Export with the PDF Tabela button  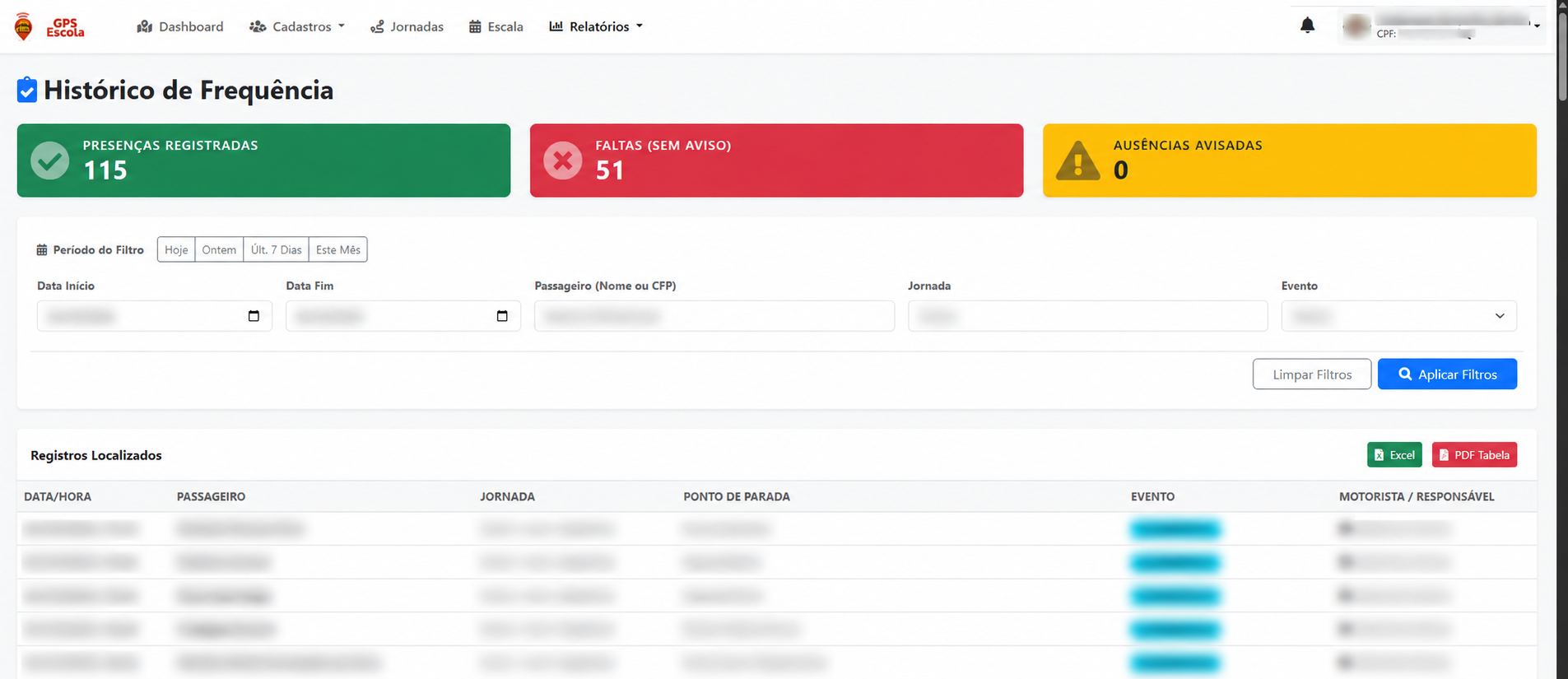point(1474,454)
